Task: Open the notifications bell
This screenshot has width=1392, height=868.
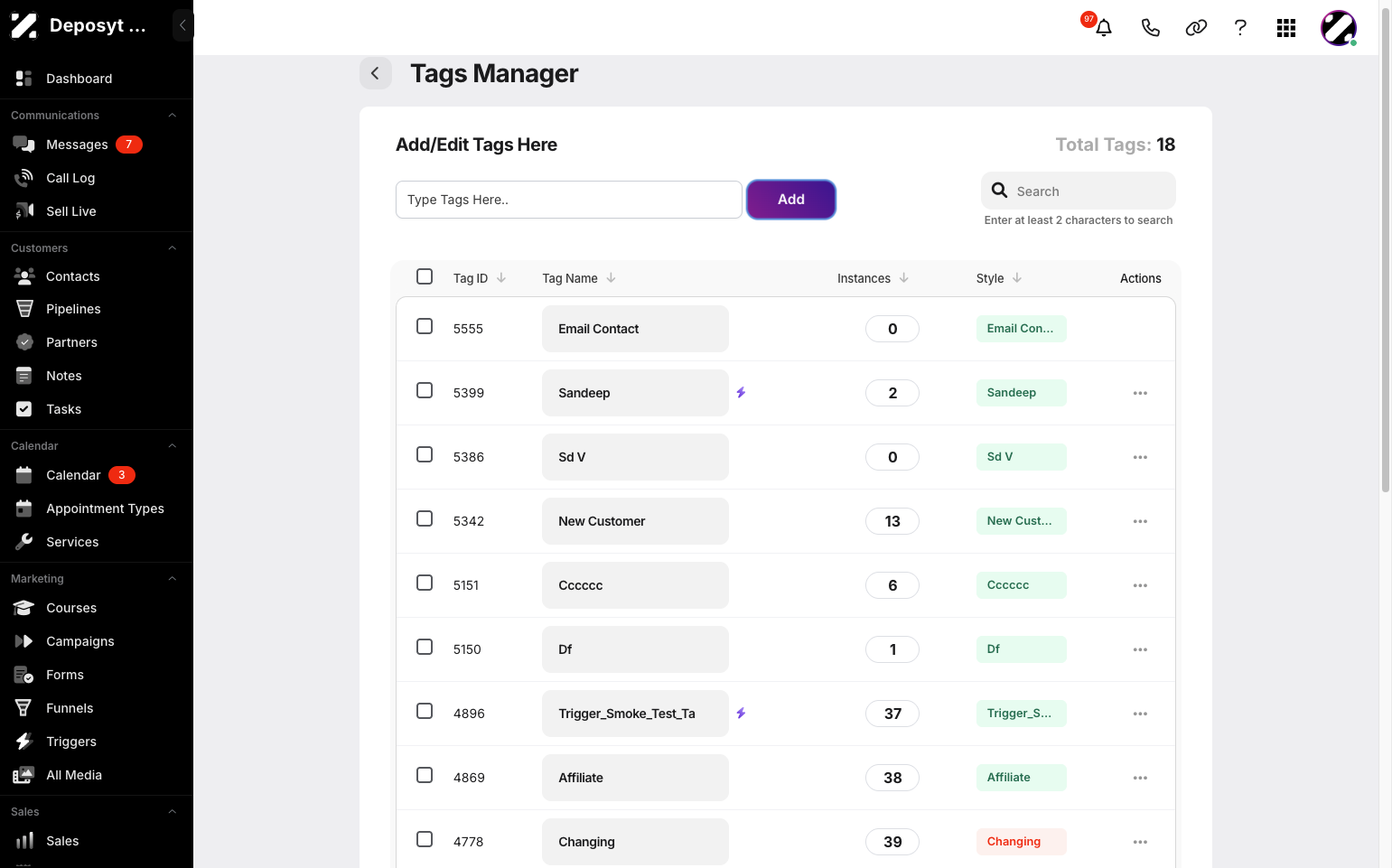Action: (x=1103, y=27)
